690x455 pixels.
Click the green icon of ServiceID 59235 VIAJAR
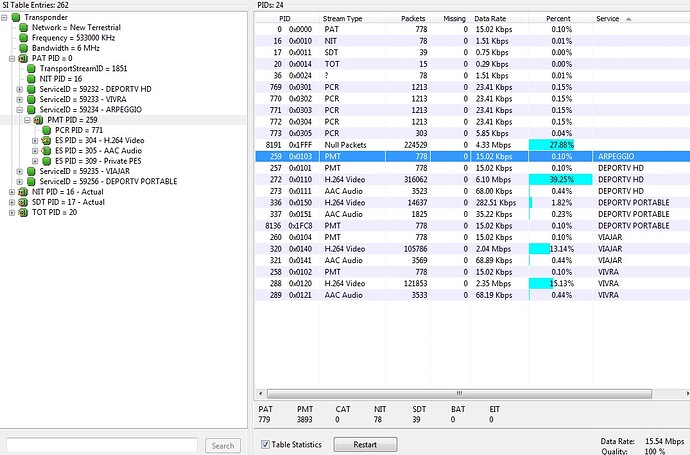31,172
